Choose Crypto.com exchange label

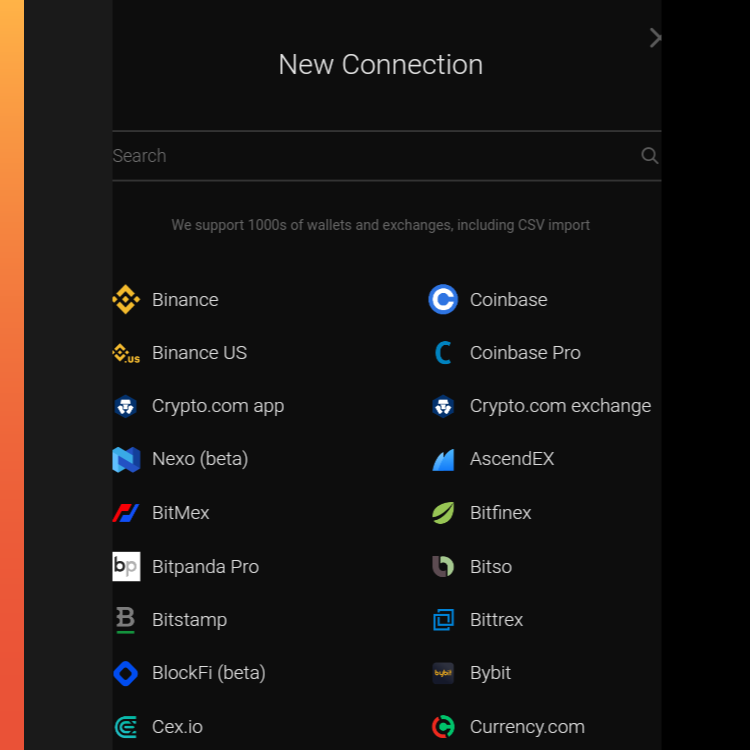pyautogui.click(x=561, y=407)
